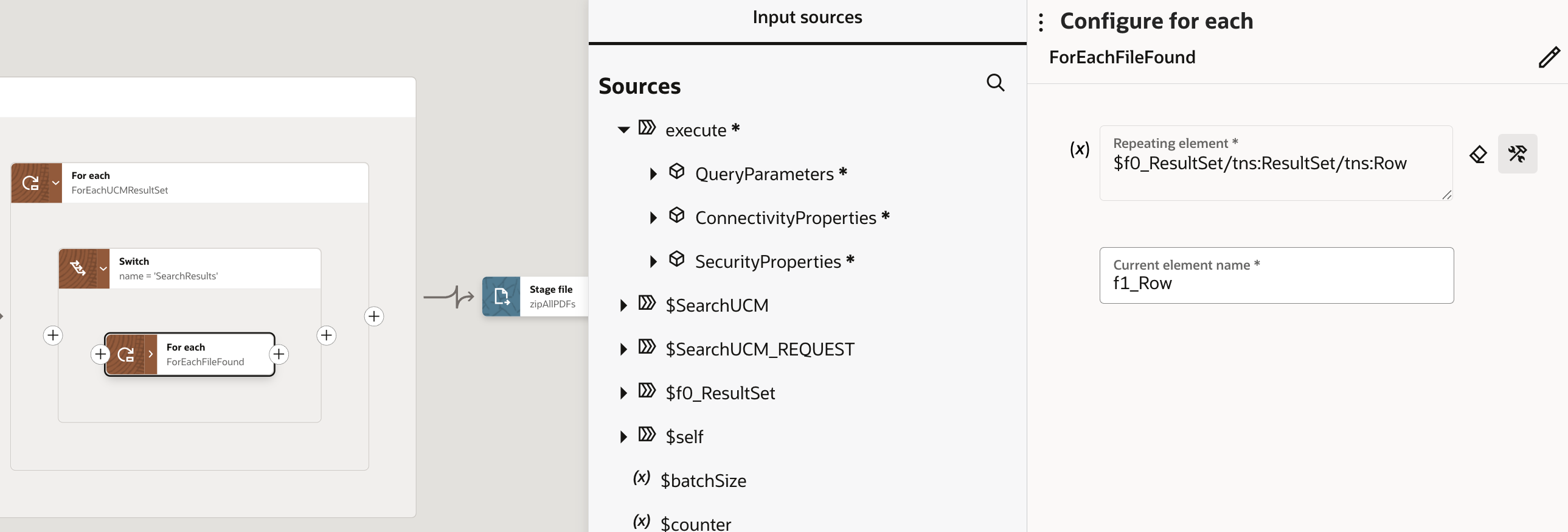
Task: Collapse the execute source node
Action: tap(623, 130)
